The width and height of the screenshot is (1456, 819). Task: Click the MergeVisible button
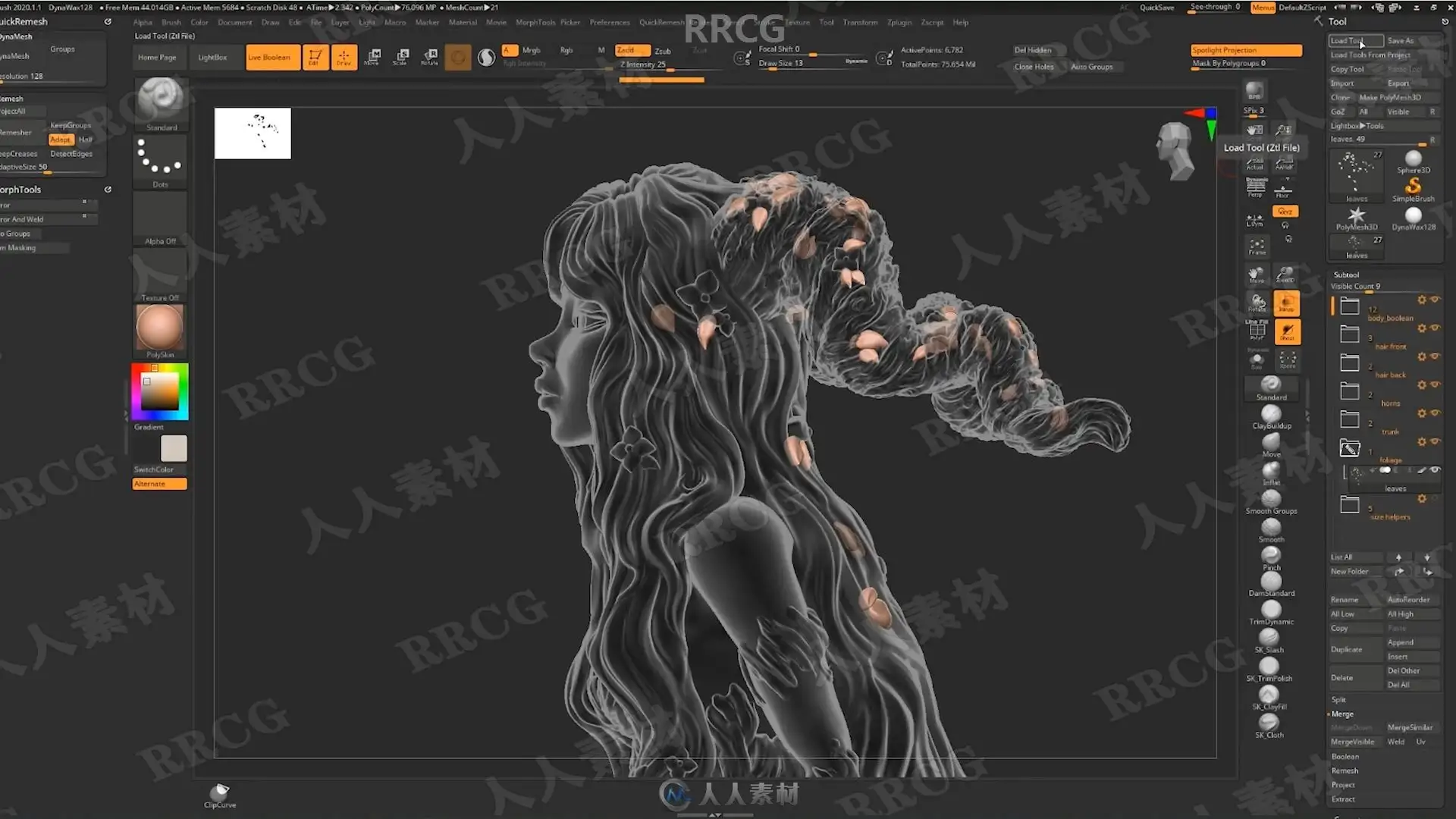(1352, 742)
